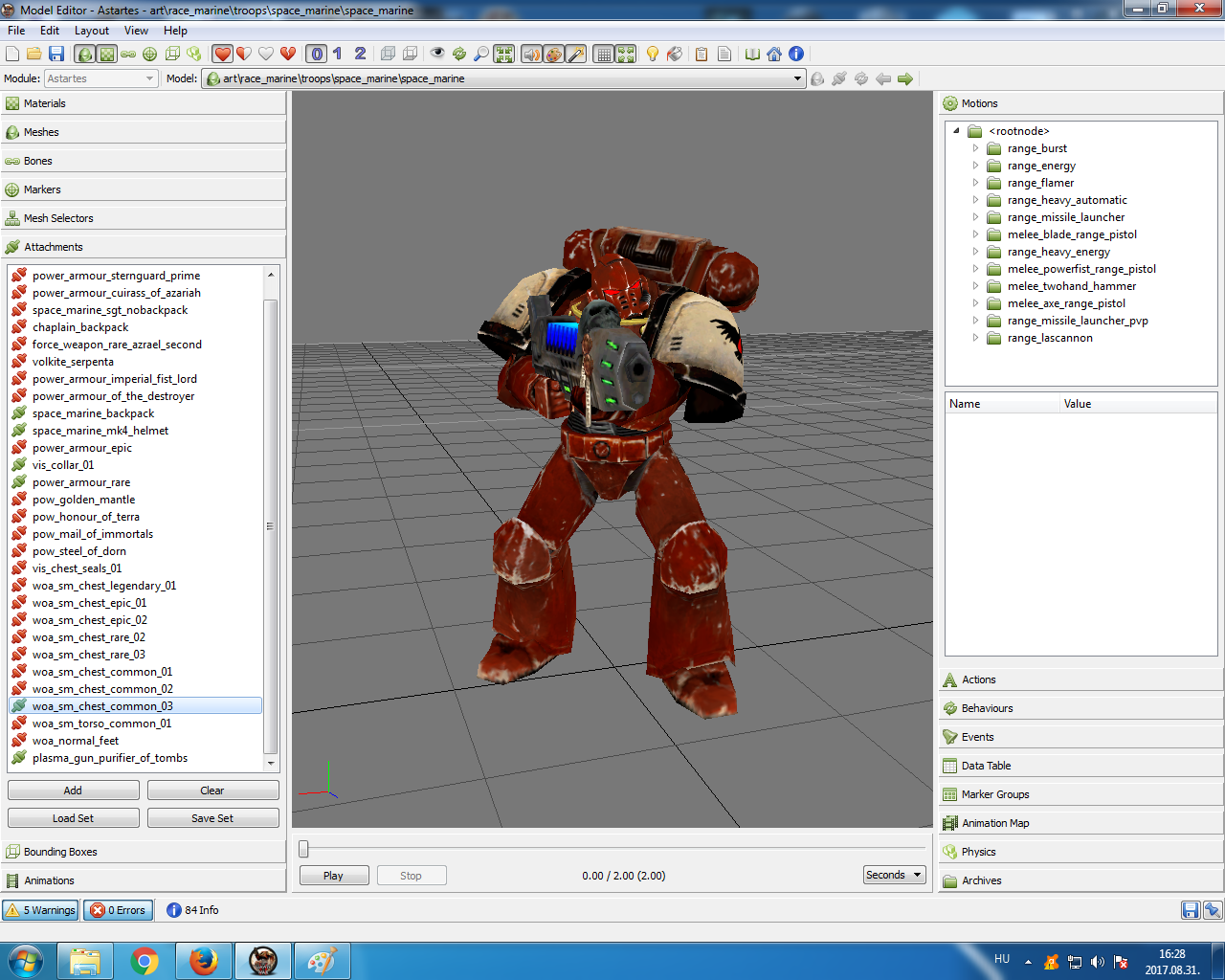The height and width of the screenshot is (980, 1225).
Task: Open the Seconds time unit dropdown
Action: tap(894, 875)
